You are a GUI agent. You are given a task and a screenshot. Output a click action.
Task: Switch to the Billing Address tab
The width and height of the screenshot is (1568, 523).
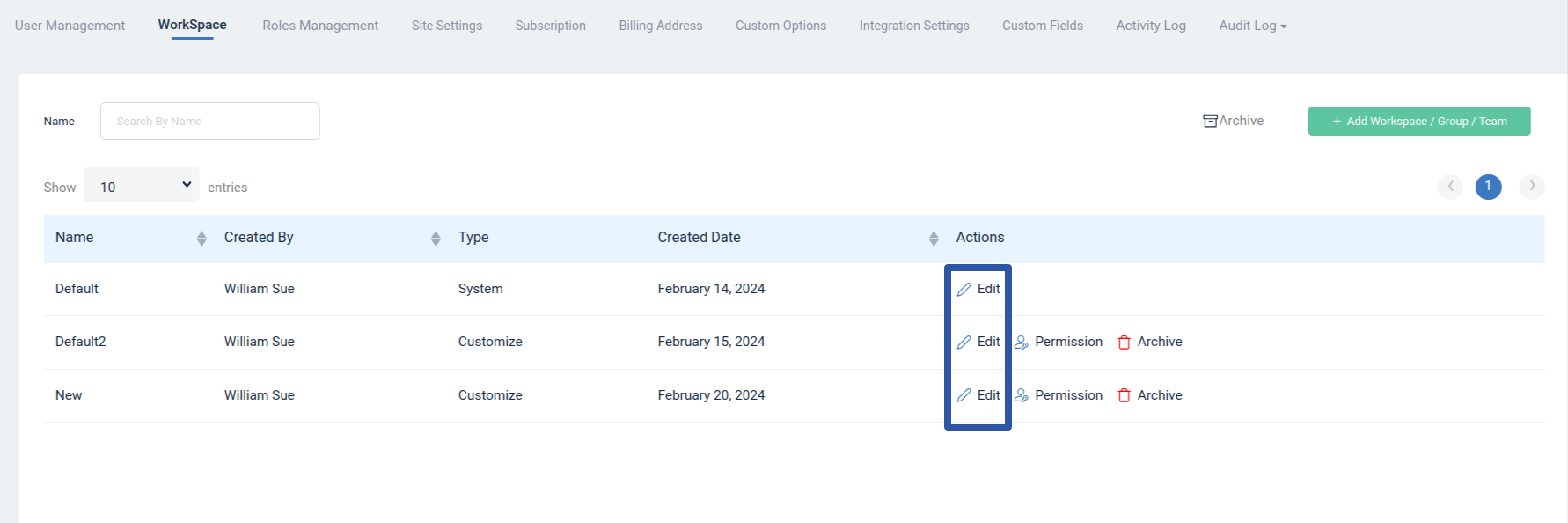661,26
